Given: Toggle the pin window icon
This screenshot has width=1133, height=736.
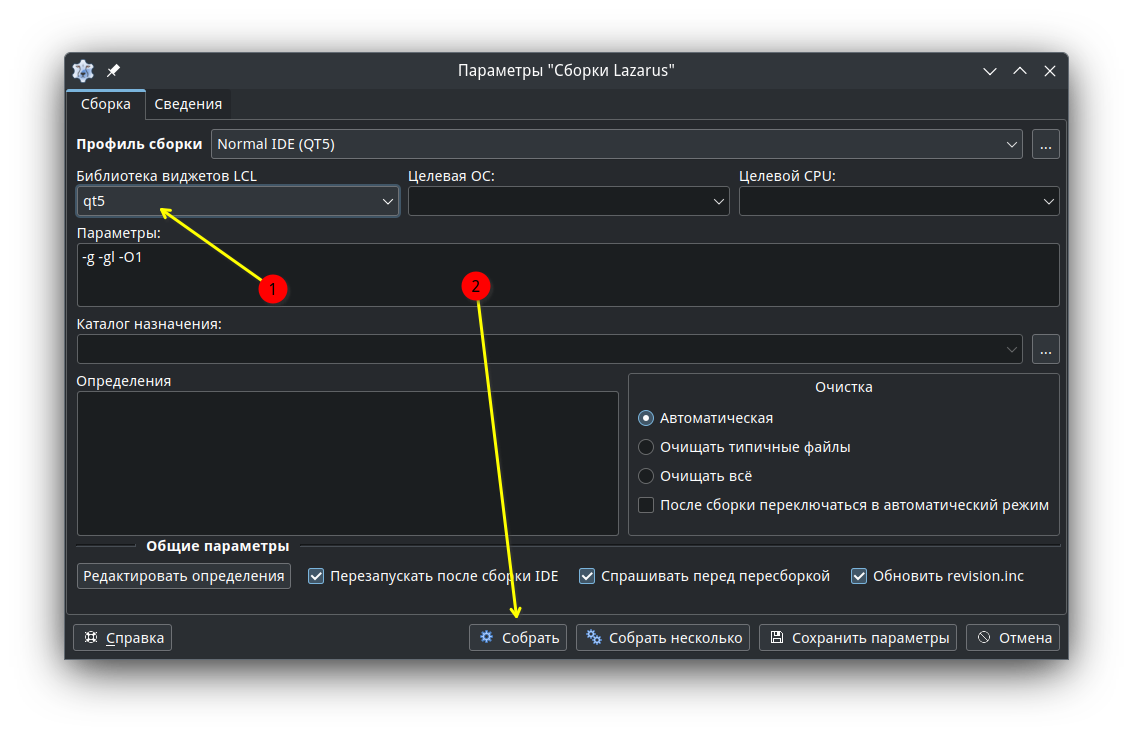Looking at the screenshot, I should click(x=113, y=71).
